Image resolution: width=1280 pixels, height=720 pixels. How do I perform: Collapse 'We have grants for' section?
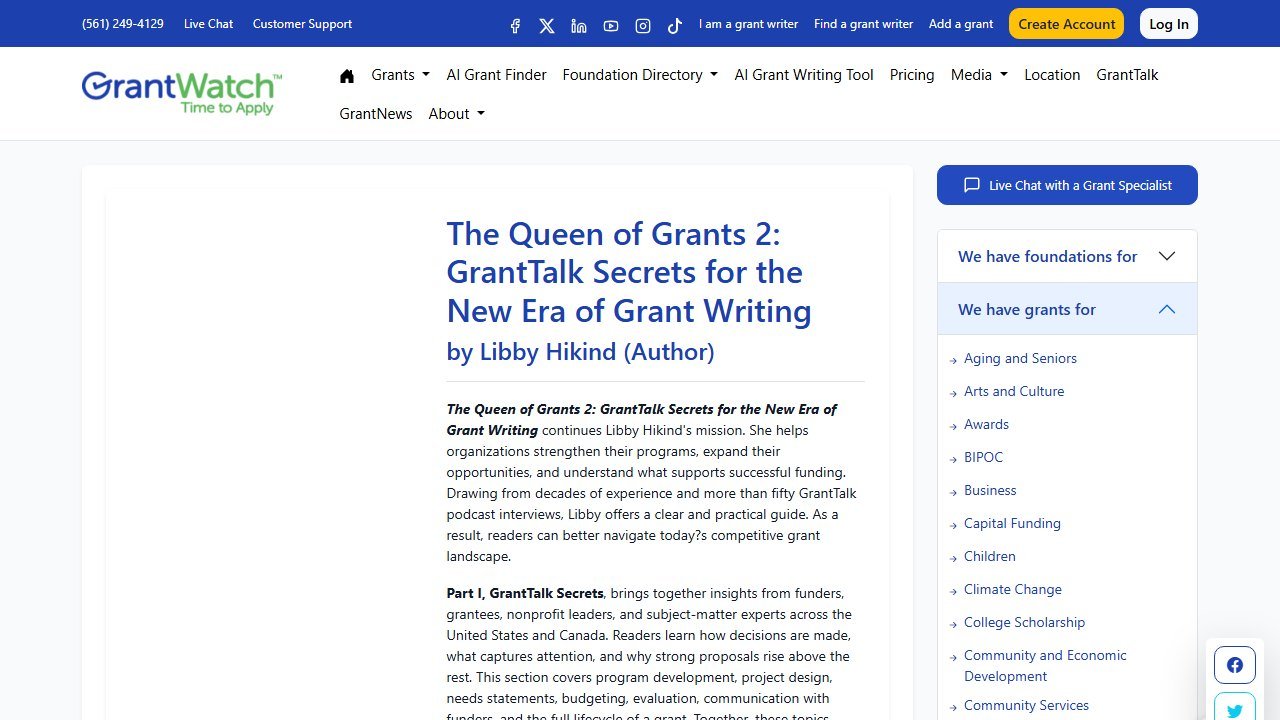pyautogui.click(x=1067, y=309)
